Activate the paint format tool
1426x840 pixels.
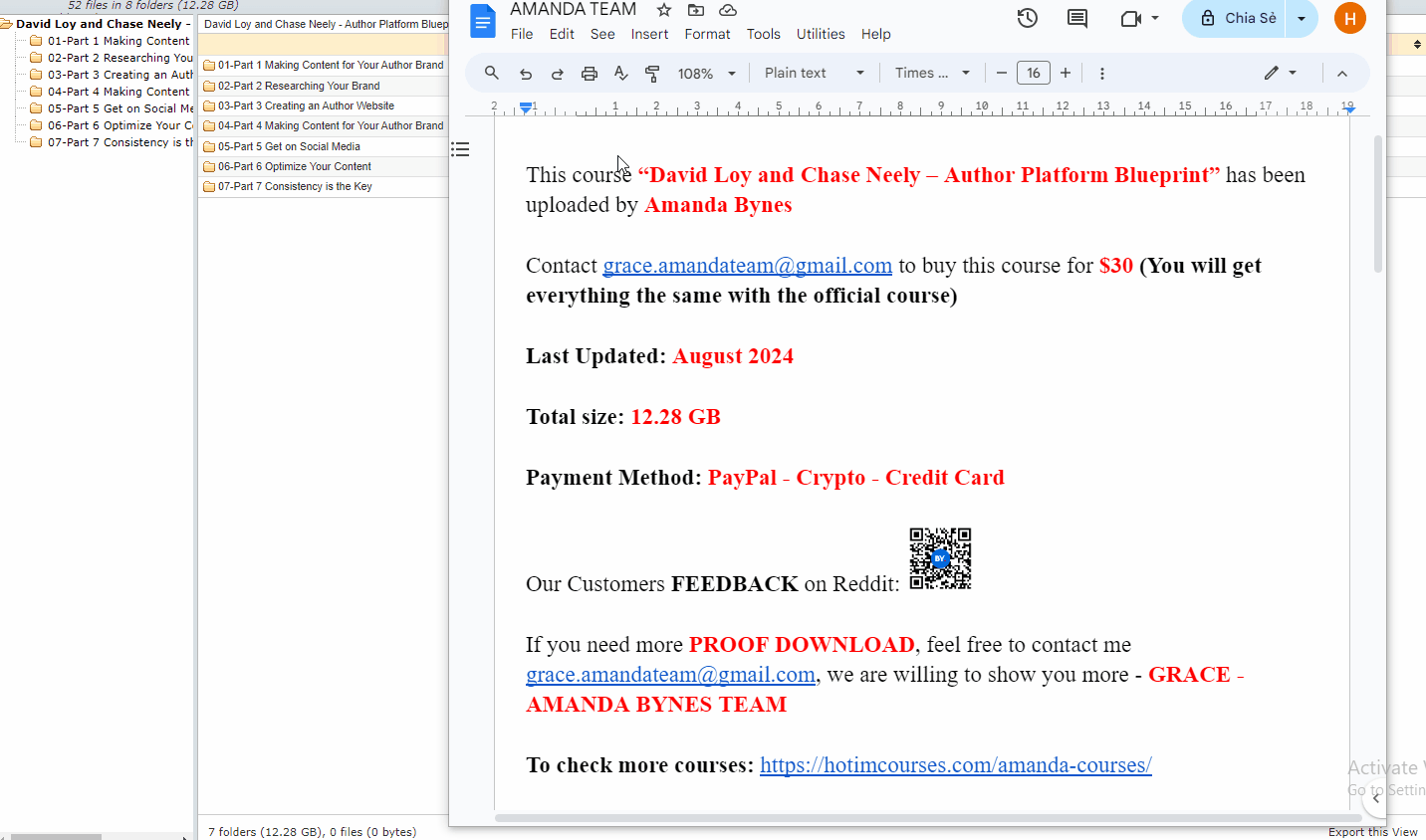[653, 73]
